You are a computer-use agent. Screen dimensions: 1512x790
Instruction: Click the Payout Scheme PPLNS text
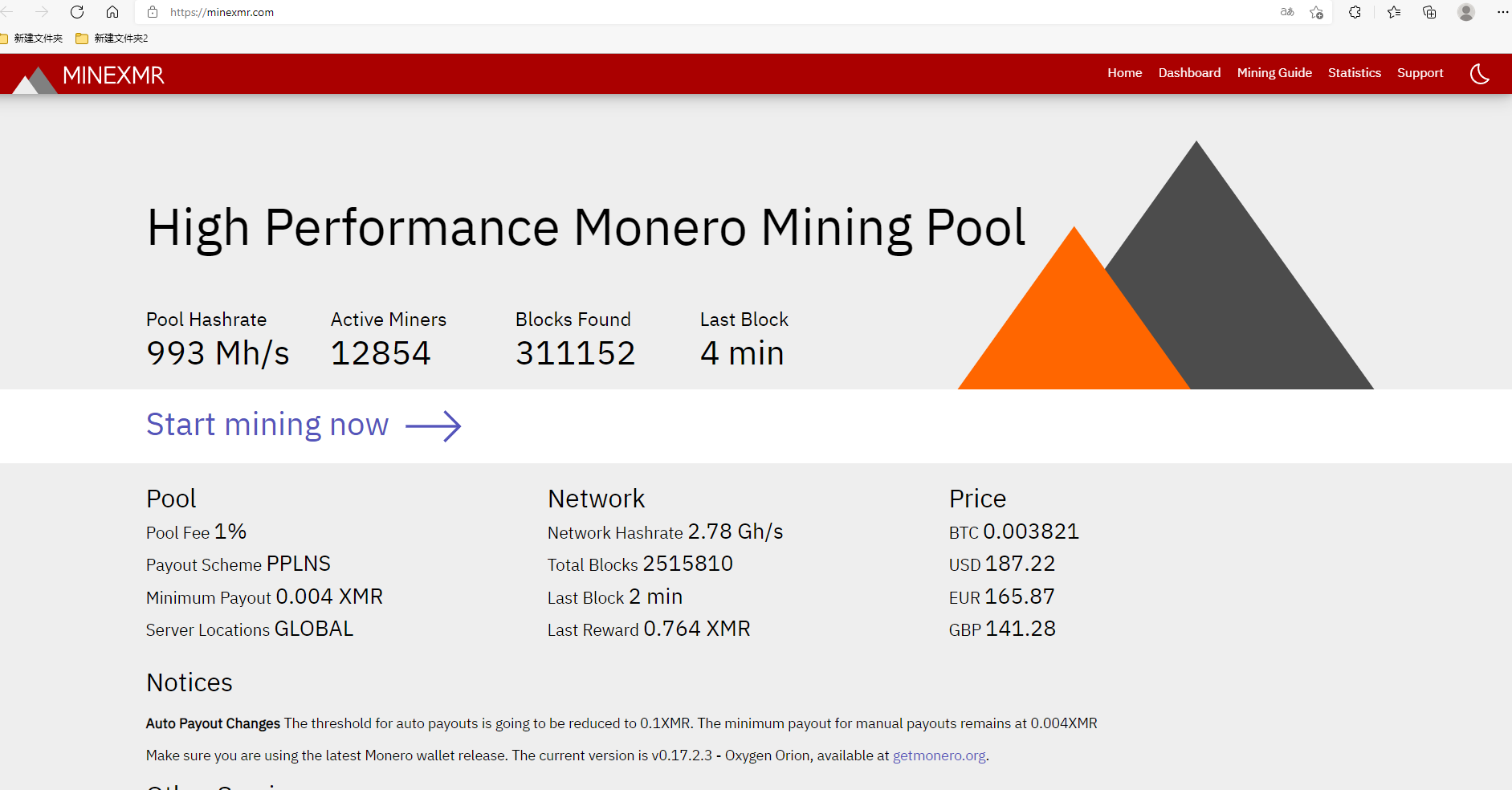pyautogui.click(x=238, y=564)
